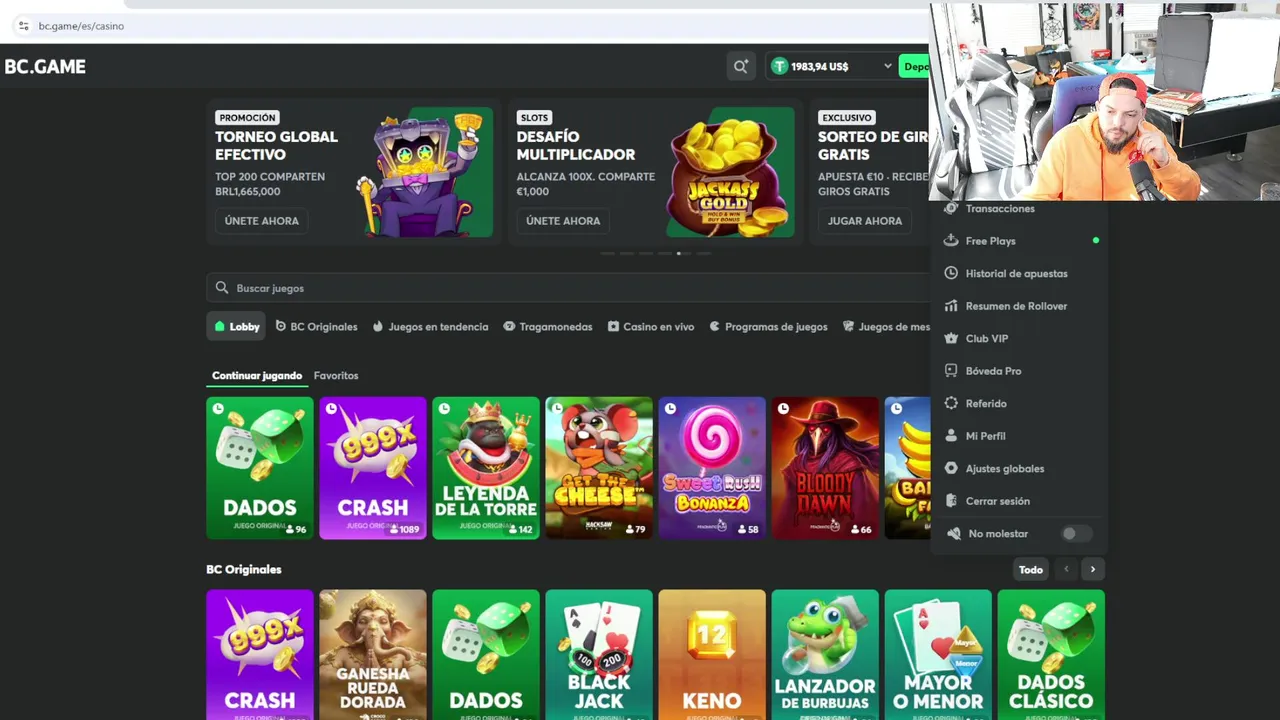The image size is (1280, 720).
Task: Click clock icon on Bloody Dawn card
Action: (x=783, y=409)
